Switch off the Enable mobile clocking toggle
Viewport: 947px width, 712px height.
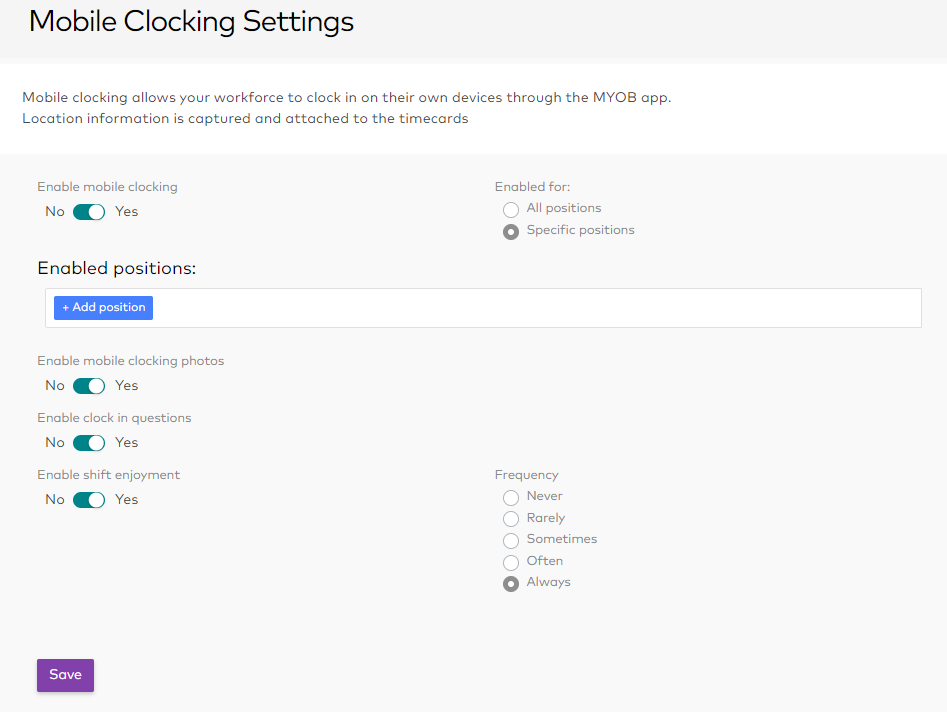pyautogui.click(x=88, y=211)
